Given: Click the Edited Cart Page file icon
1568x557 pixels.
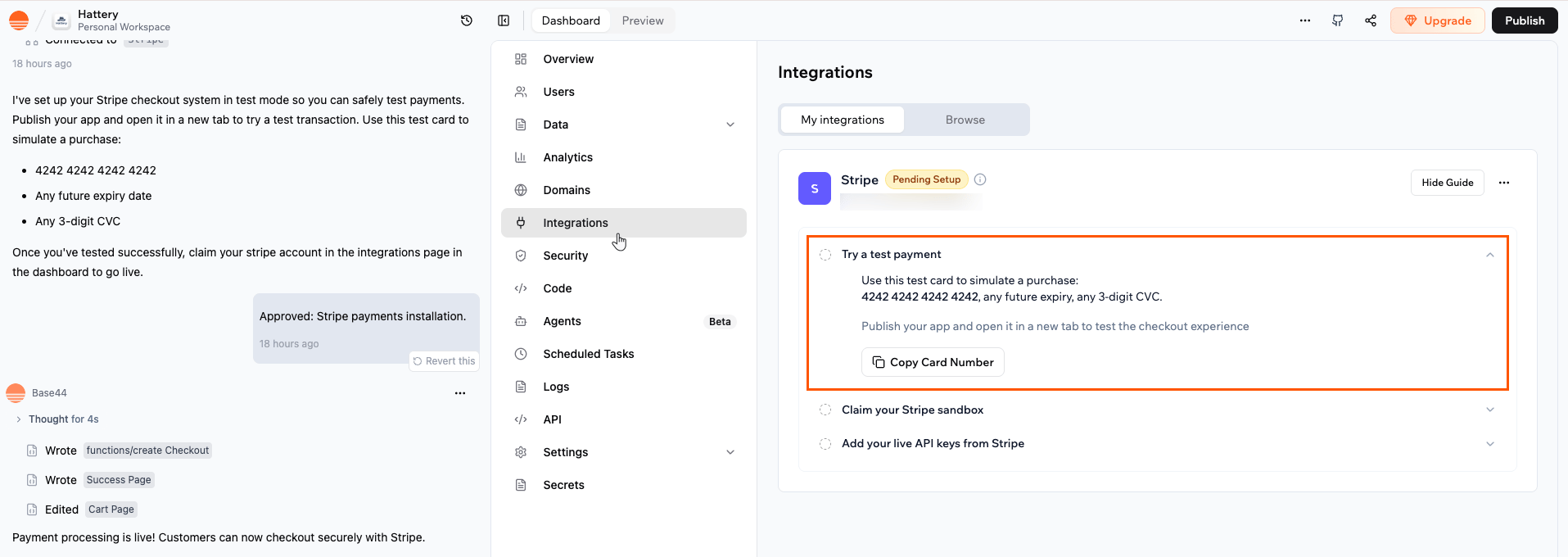Looking at the screenshot, I should 32,509.
